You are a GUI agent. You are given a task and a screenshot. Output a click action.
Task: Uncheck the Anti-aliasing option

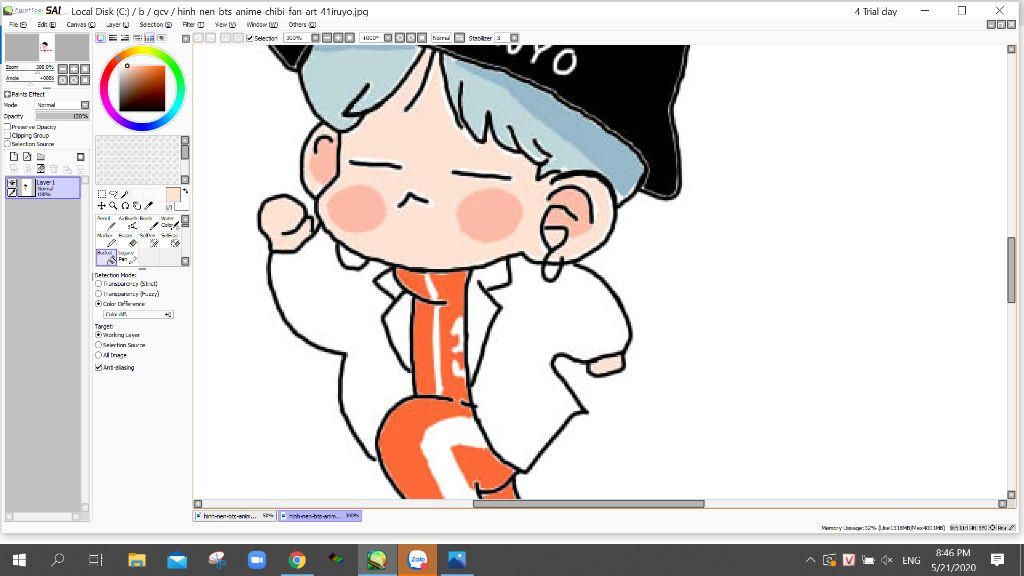pos(99,368)
